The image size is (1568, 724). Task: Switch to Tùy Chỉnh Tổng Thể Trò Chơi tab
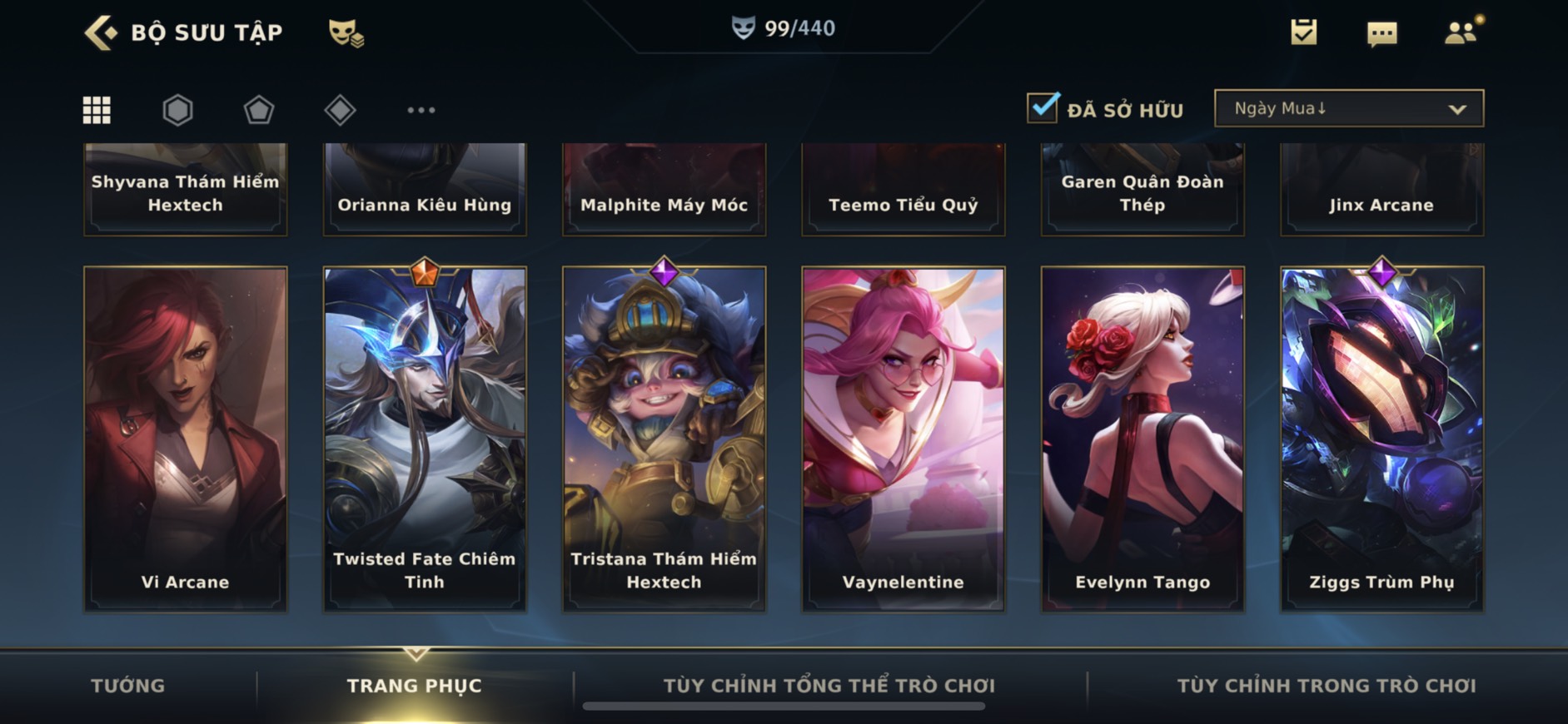point(829,686)
